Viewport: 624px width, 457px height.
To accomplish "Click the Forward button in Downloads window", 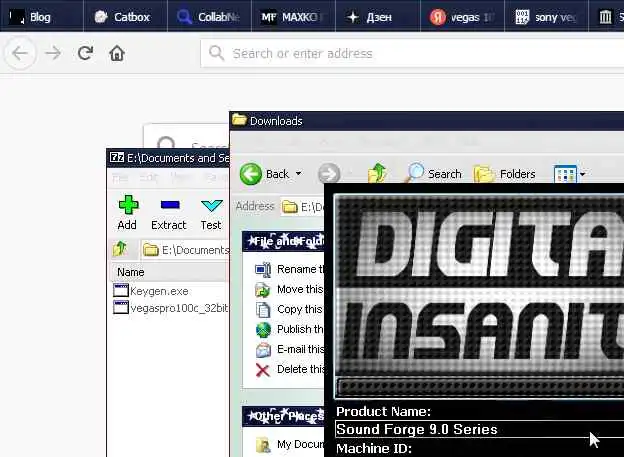I will pos(329,174).
